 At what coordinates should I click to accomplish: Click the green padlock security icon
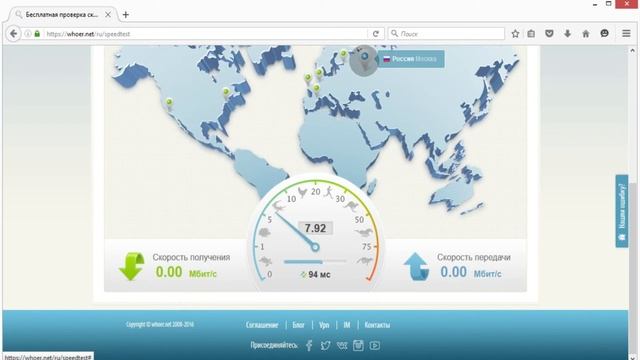pos(37,33)
